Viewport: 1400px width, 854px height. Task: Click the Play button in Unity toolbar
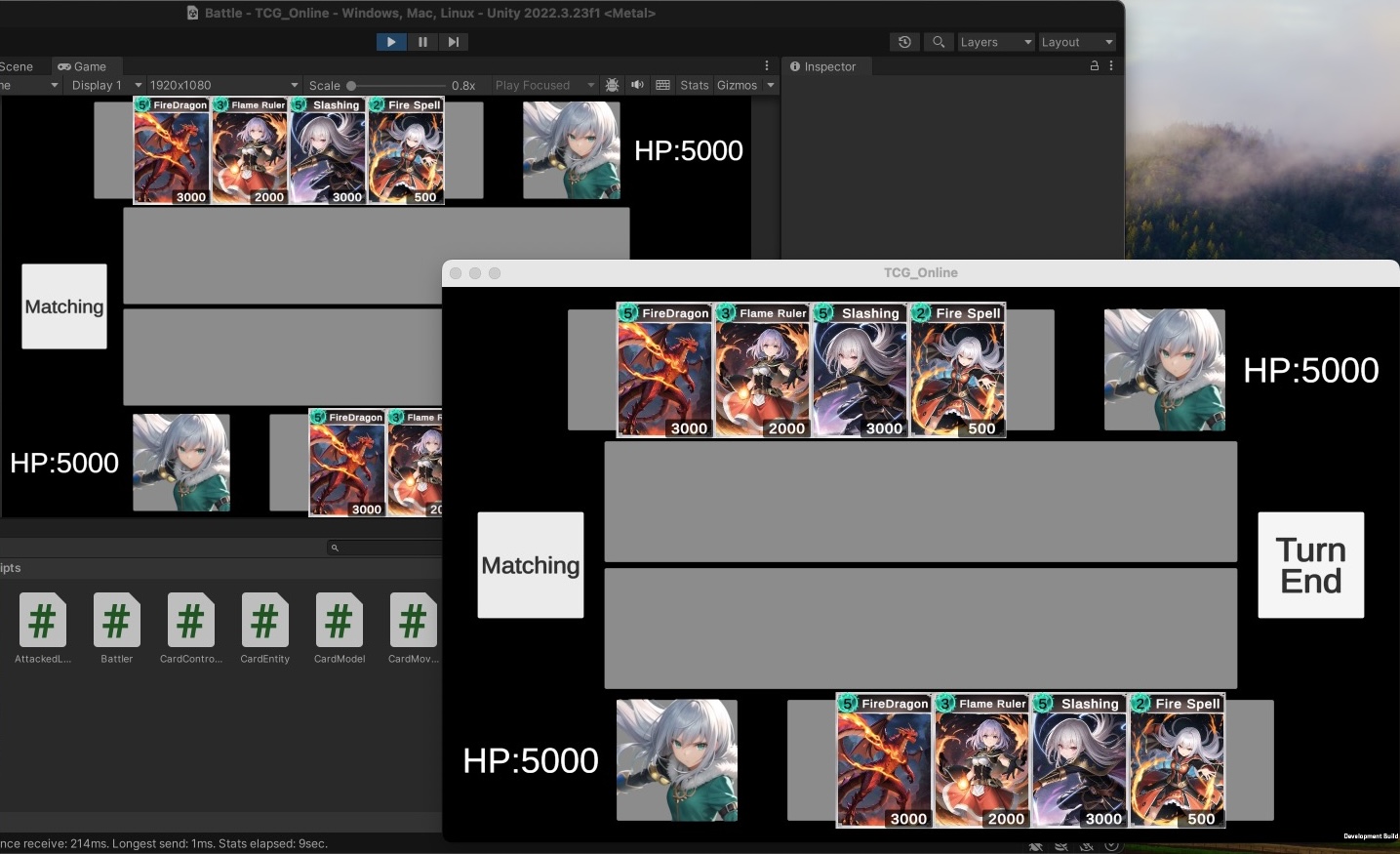coord(390,42)
